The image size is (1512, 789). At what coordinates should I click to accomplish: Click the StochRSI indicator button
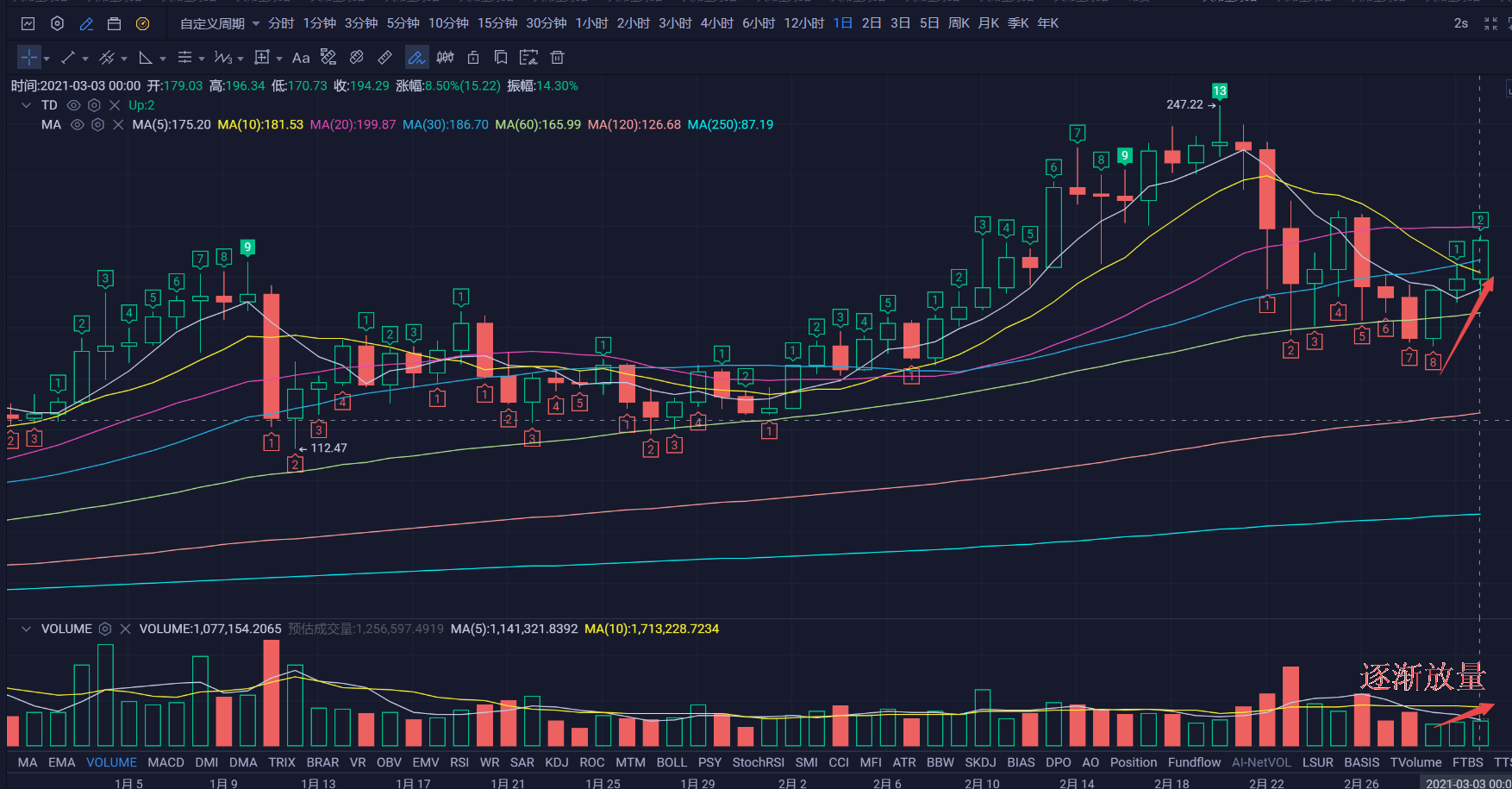pyautogui.click(x=759, y=762)
